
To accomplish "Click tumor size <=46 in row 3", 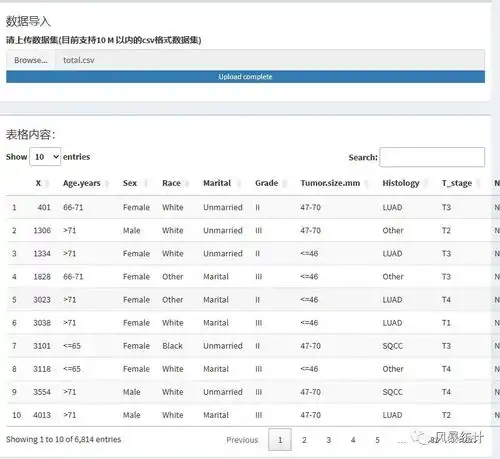I will click(309, 253).
